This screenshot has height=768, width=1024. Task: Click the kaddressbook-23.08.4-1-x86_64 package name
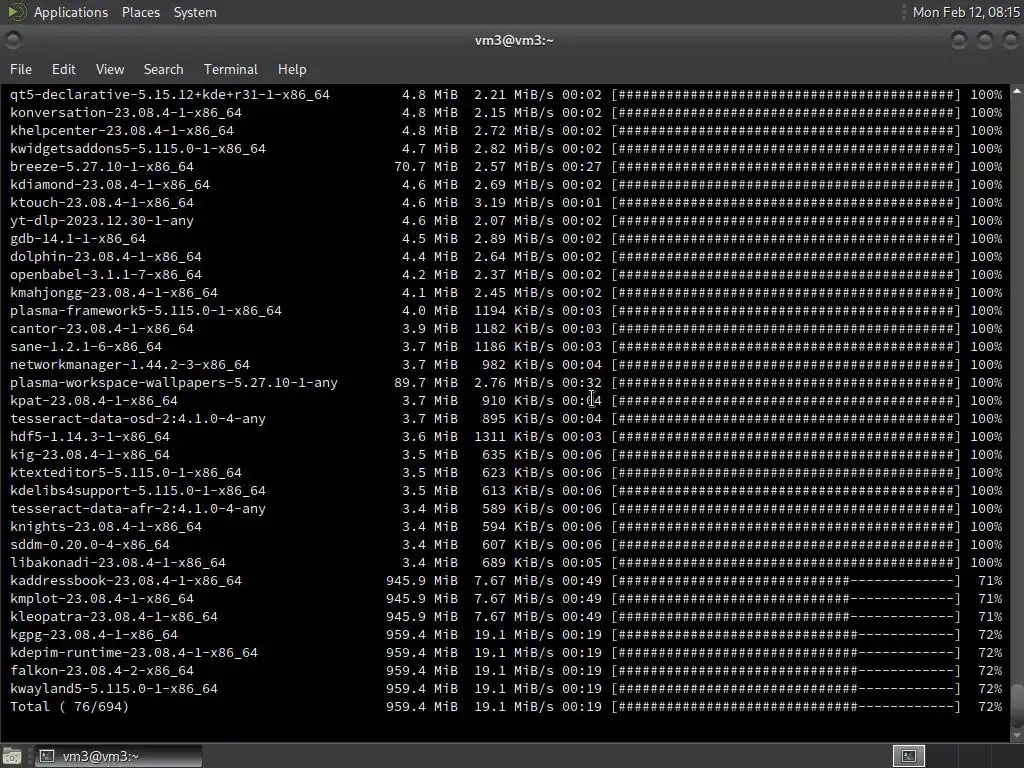click(x=126, y=581)
